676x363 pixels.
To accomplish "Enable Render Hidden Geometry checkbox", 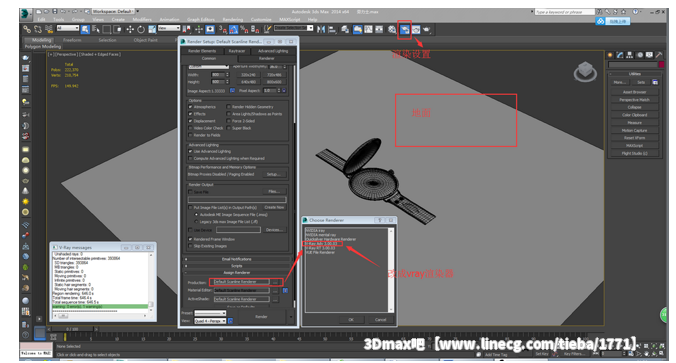I will point(228,106).
